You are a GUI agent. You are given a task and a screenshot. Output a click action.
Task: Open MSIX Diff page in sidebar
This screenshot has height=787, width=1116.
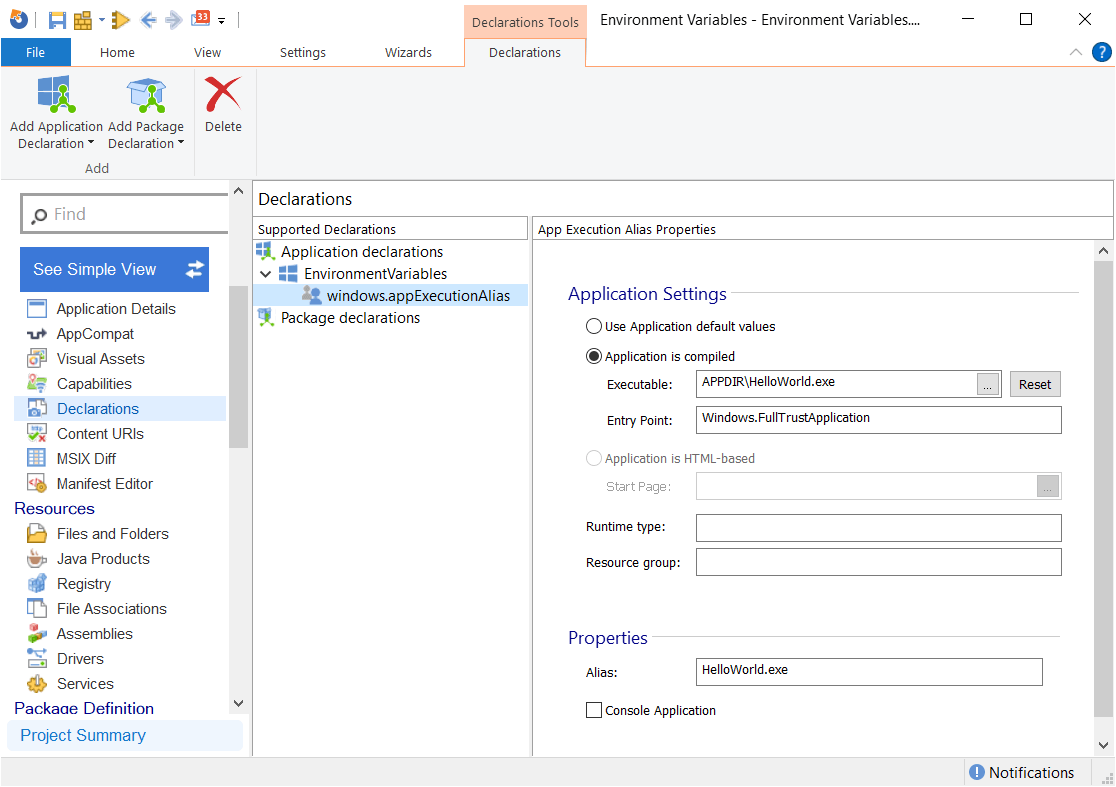[86, 459]
